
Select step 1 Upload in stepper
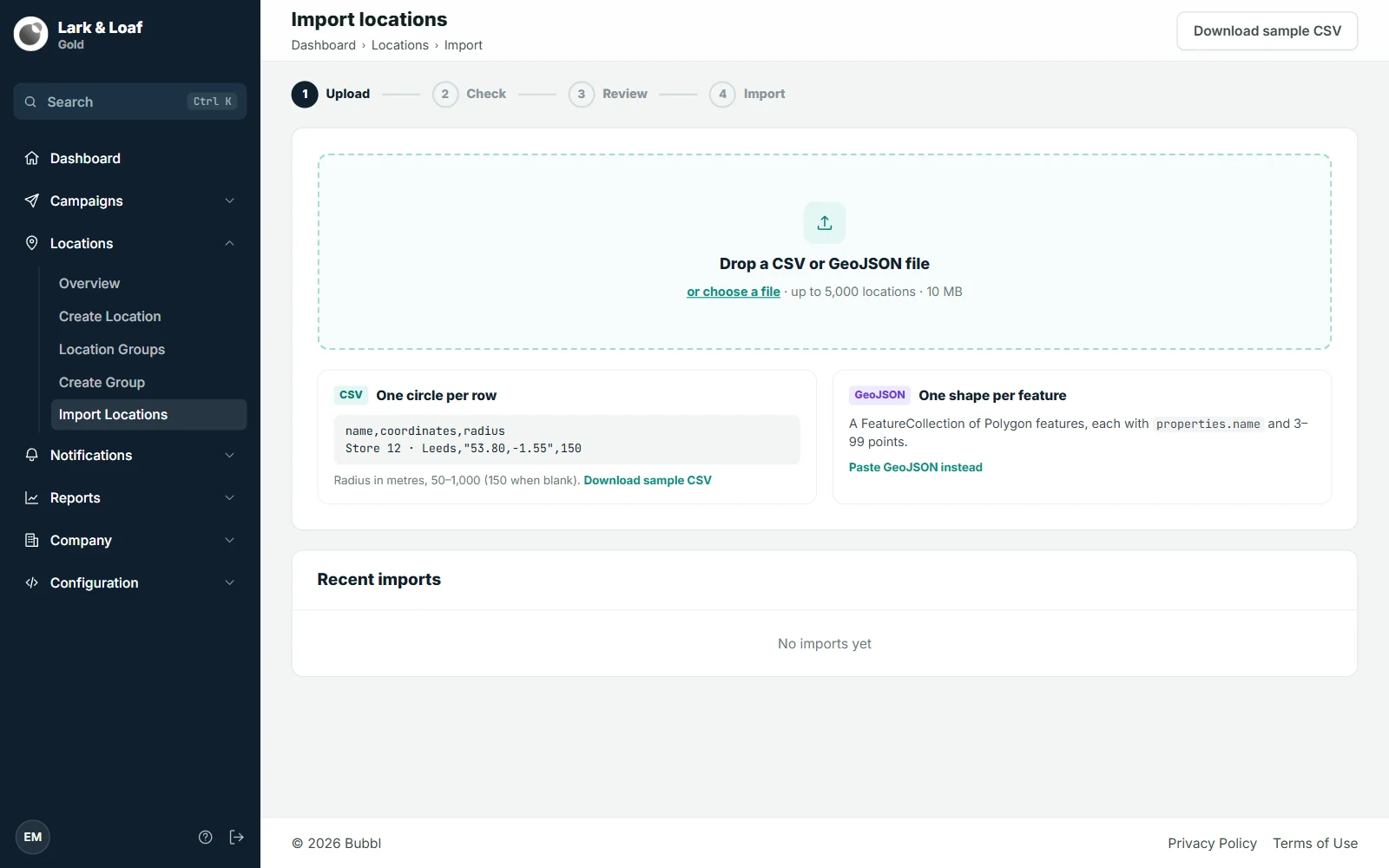pos(331,94)
